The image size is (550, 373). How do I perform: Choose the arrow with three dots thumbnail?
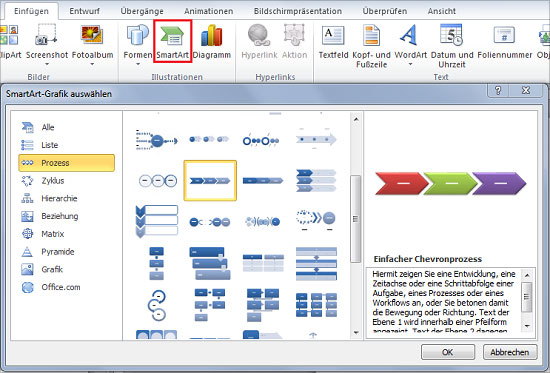[316, 140]
